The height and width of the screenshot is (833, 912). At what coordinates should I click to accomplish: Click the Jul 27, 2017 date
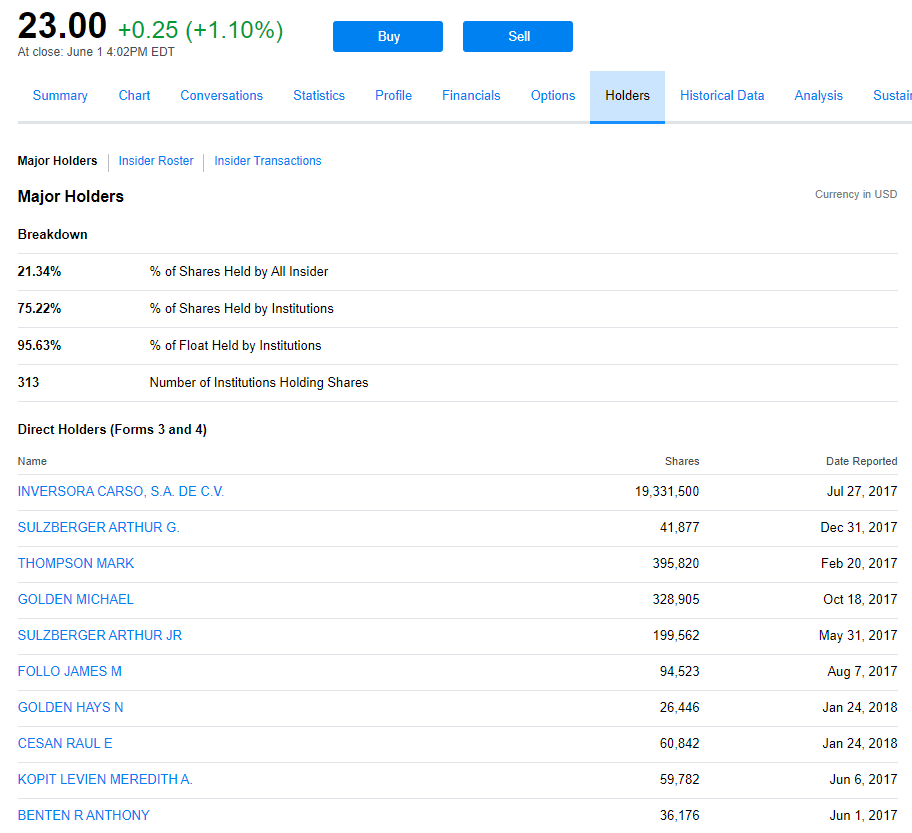(862, 492)
